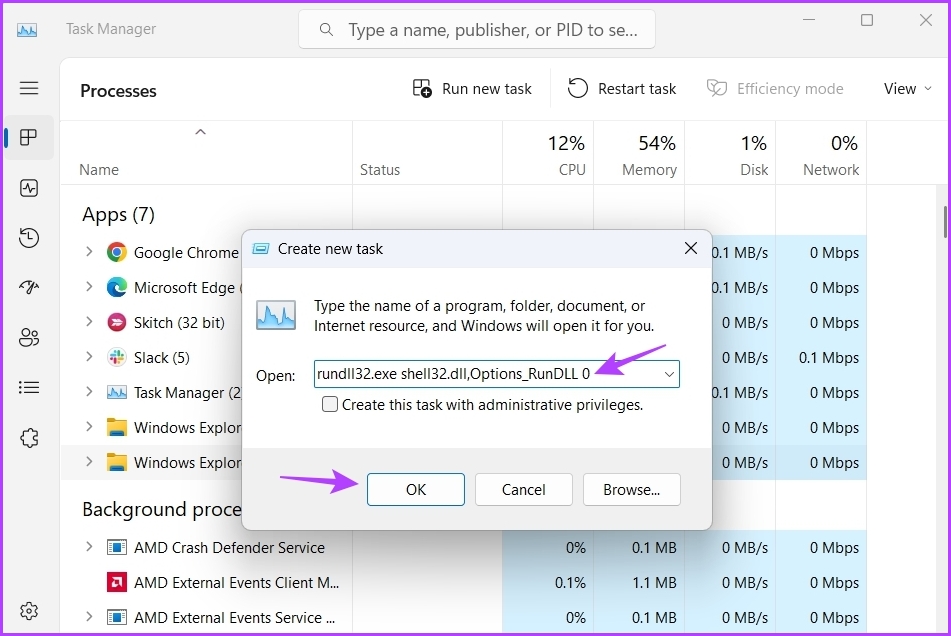The width and height of the screenshot is (951, 636).
Task: Click the Task Manager process row icon
Action: pos(116,393)
